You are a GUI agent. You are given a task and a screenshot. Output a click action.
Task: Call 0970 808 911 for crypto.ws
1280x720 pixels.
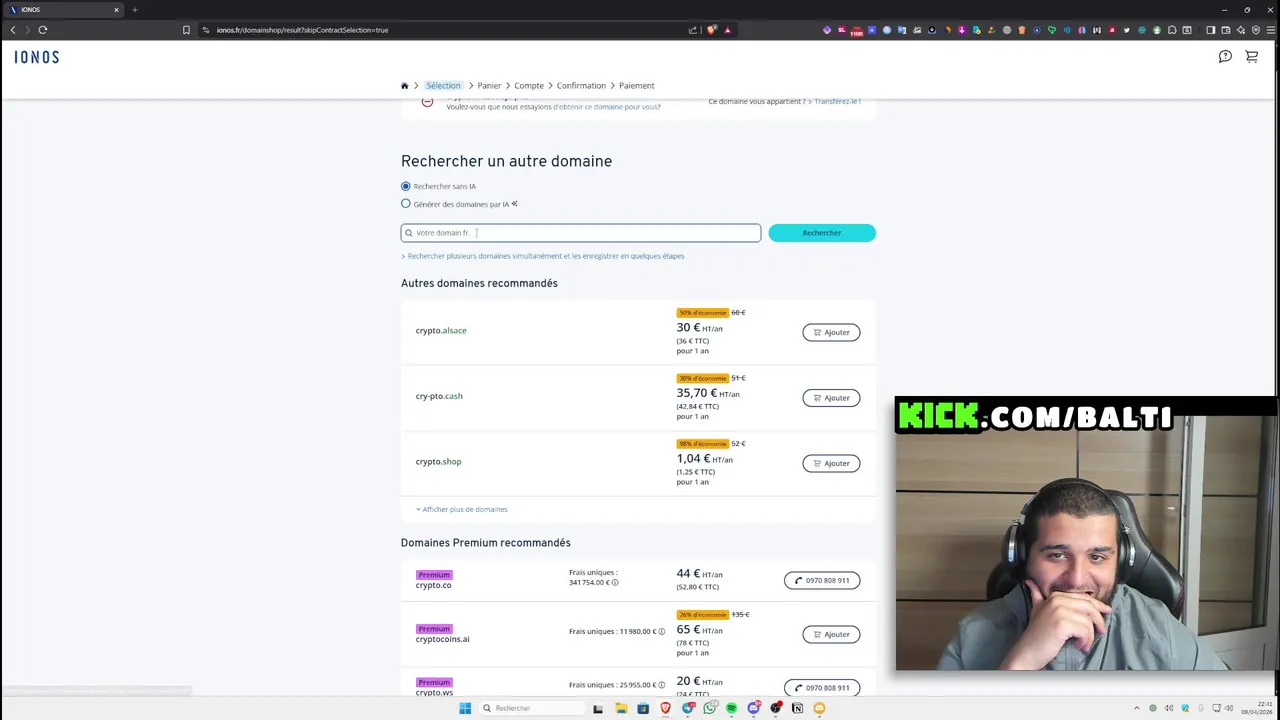[x=822, y=688]
